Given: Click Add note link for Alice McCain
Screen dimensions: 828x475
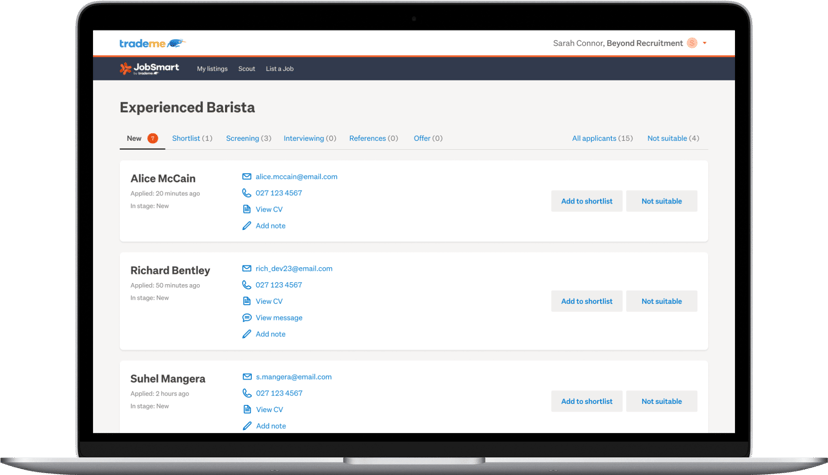Looking at the screenshot, I should tap(270, 225).
